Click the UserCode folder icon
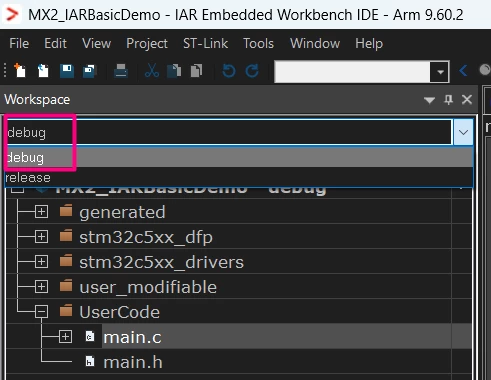491x380 pixels. coord(66,311)
